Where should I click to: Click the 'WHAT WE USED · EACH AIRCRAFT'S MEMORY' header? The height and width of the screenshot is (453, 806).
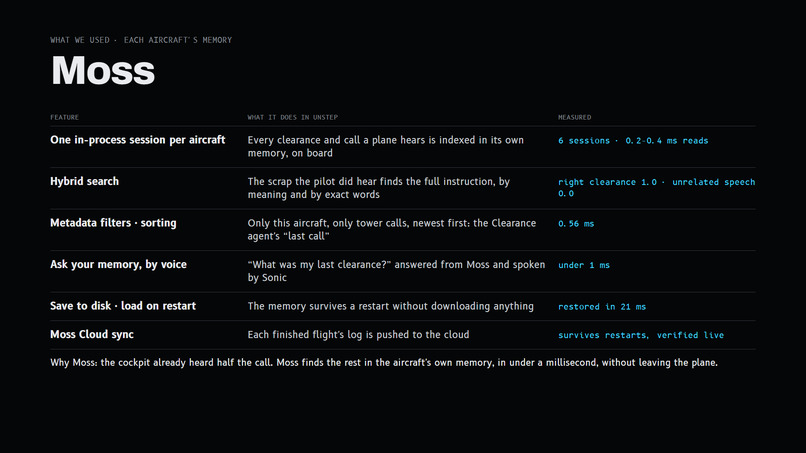[x=141, y=40]
